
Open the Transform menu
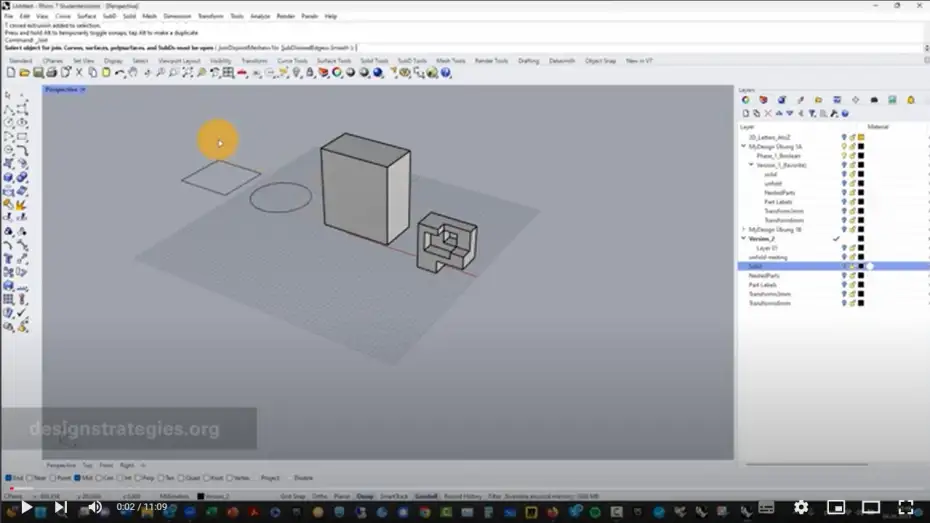point(211,16)
